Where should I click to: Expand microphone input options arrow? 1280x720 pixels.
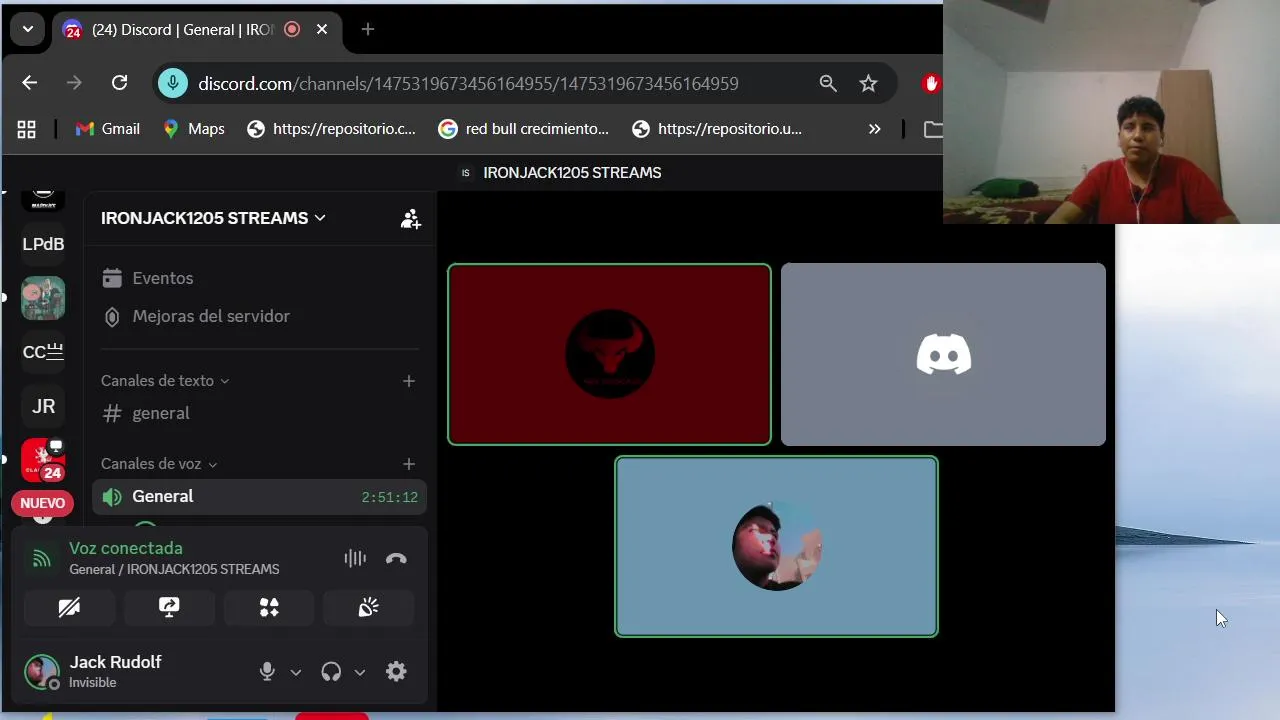pos(296,672)
